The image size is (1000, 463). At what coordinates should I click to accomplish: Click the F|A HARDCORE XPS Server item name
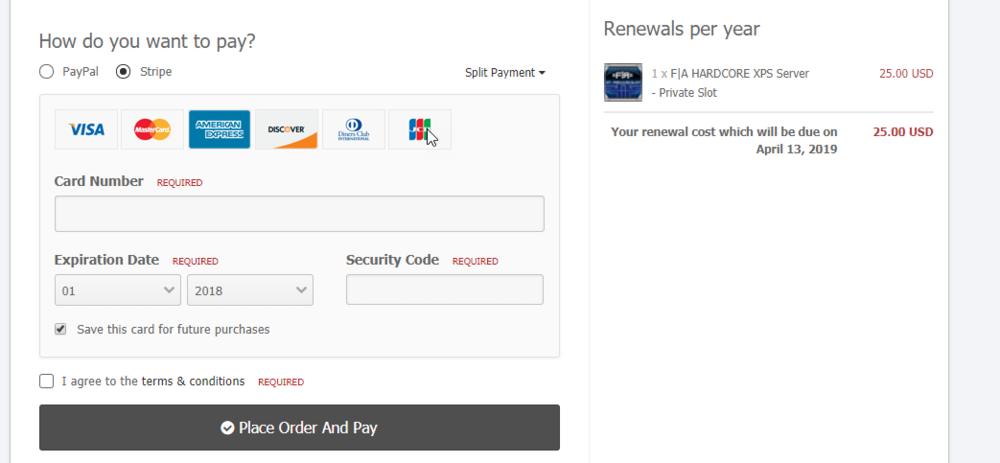coord(740,73)
